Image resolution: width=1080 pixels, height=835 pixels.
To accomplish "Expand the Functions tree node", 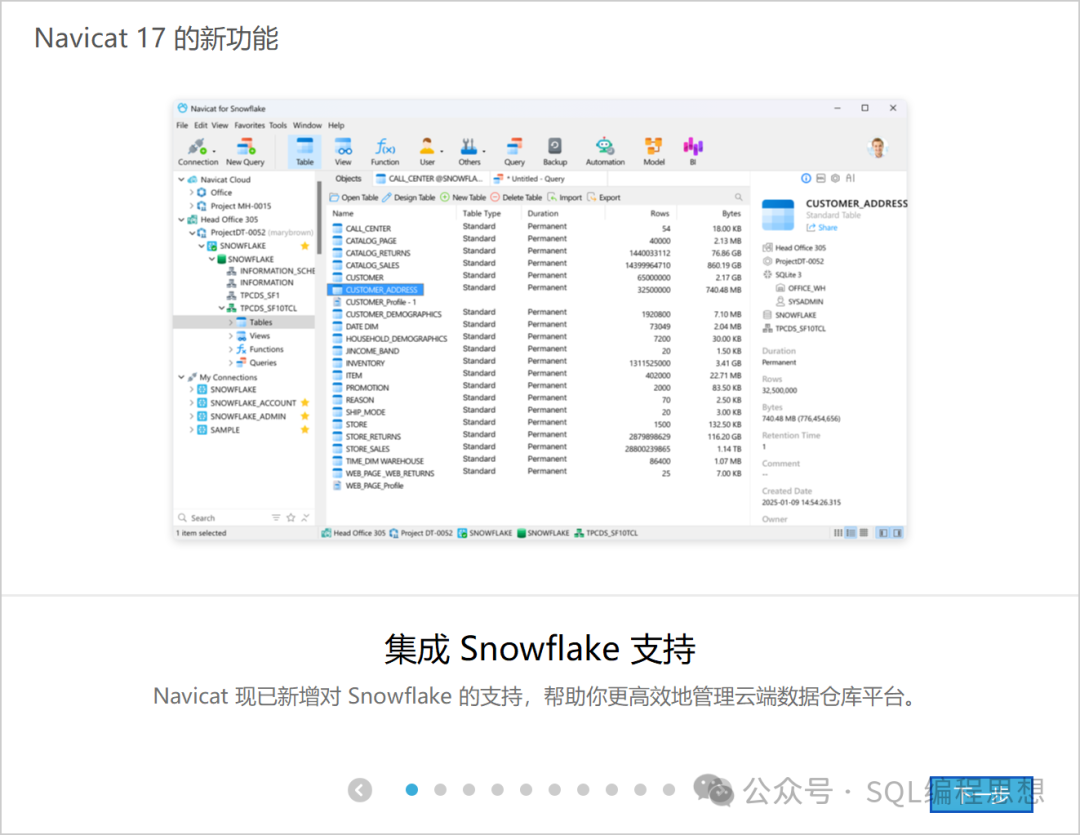I will pyautogui.click(x=231, y=349).
